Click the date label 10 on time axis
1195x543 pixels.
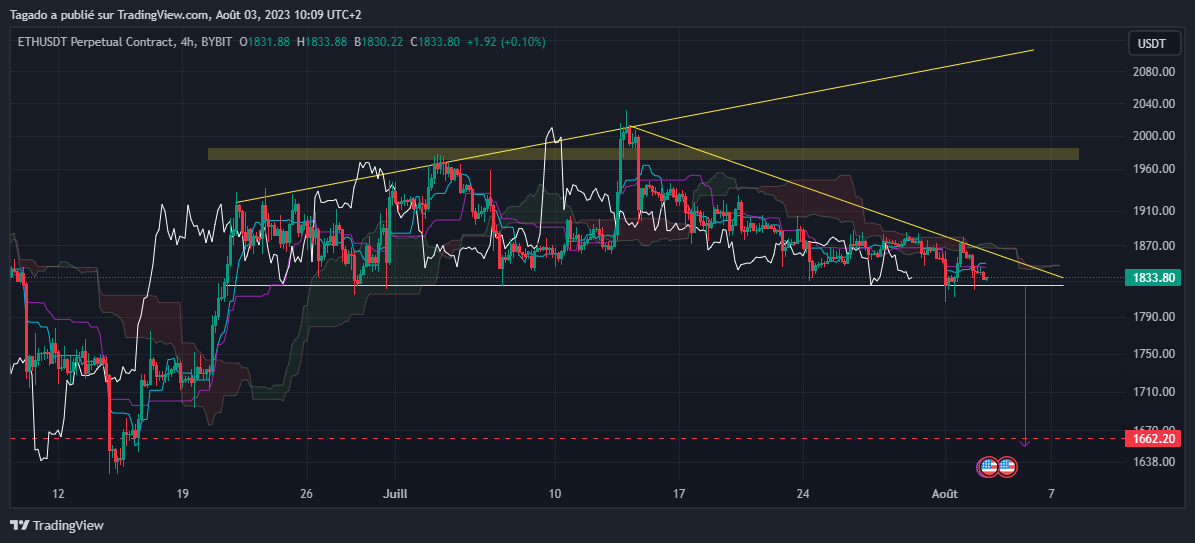555,493
